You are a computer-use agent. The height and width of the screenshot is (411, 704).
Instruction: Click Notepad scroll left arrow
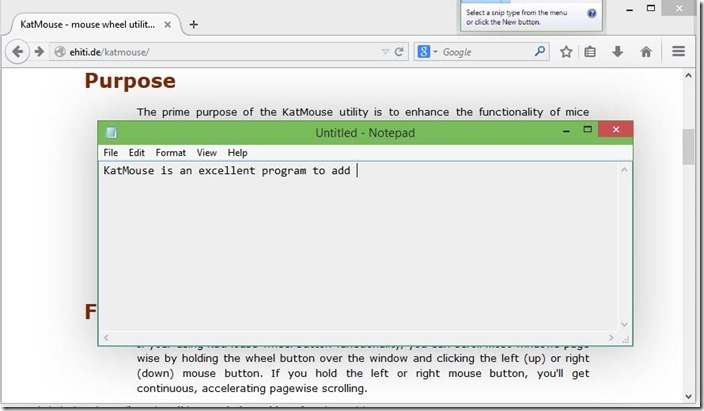[x=106, y=337]
